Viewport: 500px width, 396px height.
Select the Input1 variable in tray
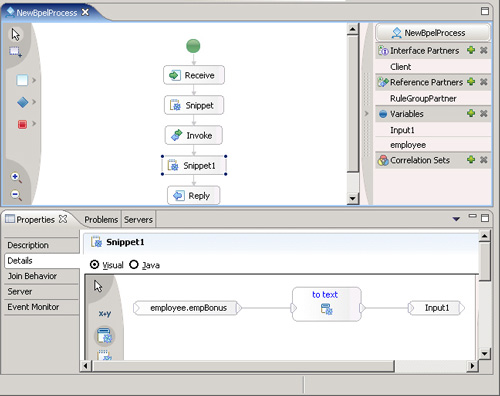click(x=433, y=130)
